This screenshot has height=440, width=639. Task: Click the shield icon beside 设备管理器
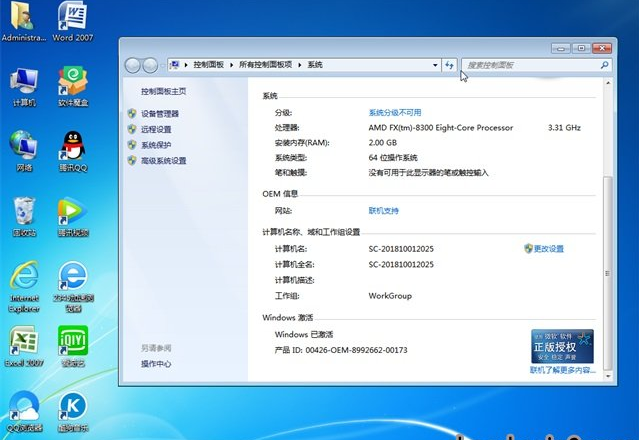point(132,114)
